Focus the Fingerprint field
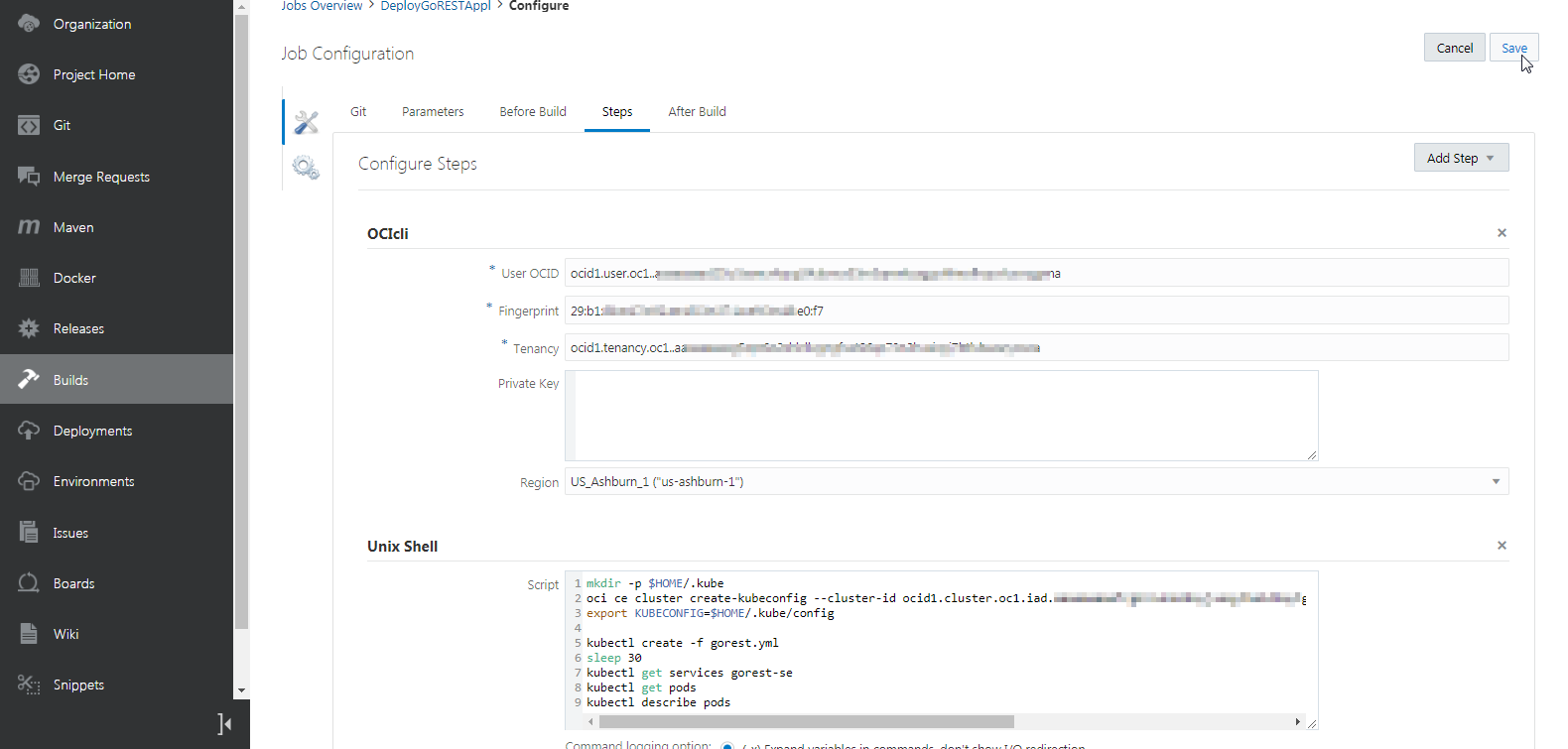 tap(1036, 311)
